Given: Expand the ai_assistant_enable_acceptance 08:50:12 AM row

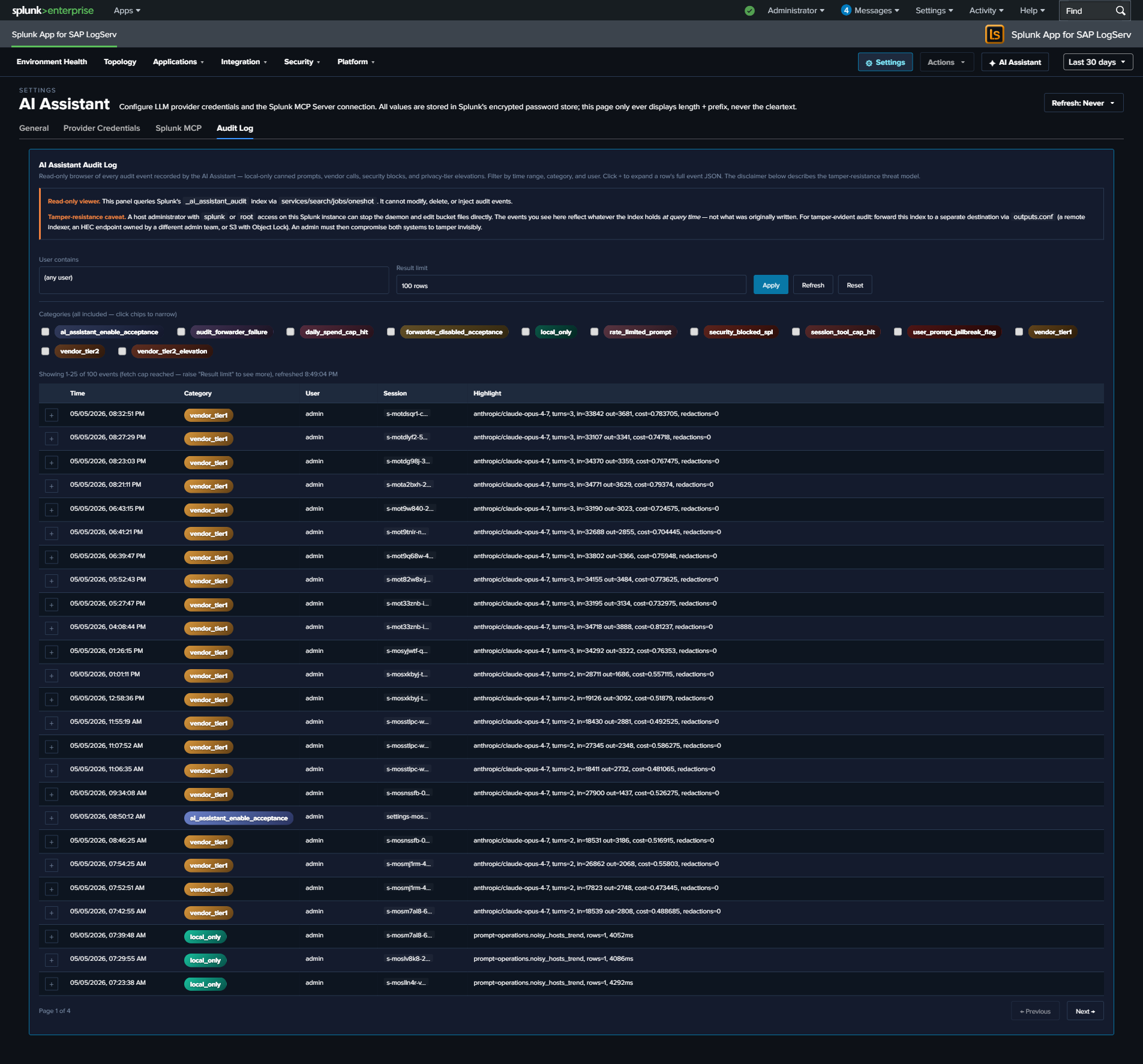Looking at the screenshot, I should 52,818.
